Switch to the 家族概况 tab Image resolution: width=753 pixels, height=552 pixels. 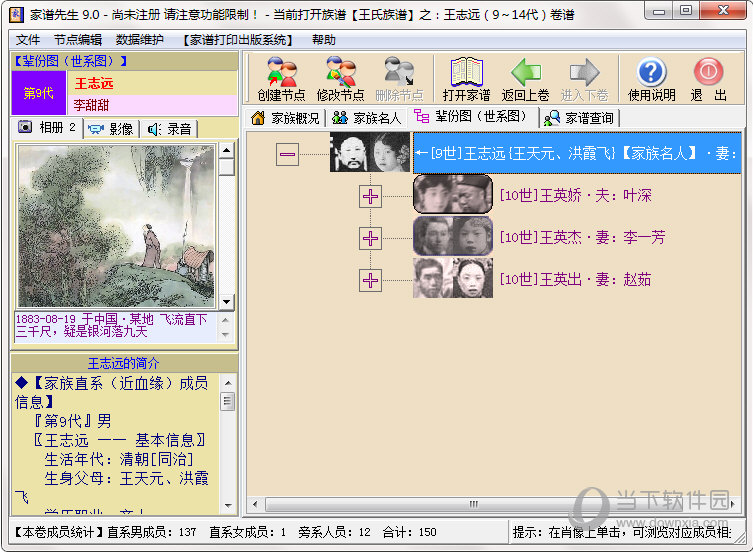[286, 118]
